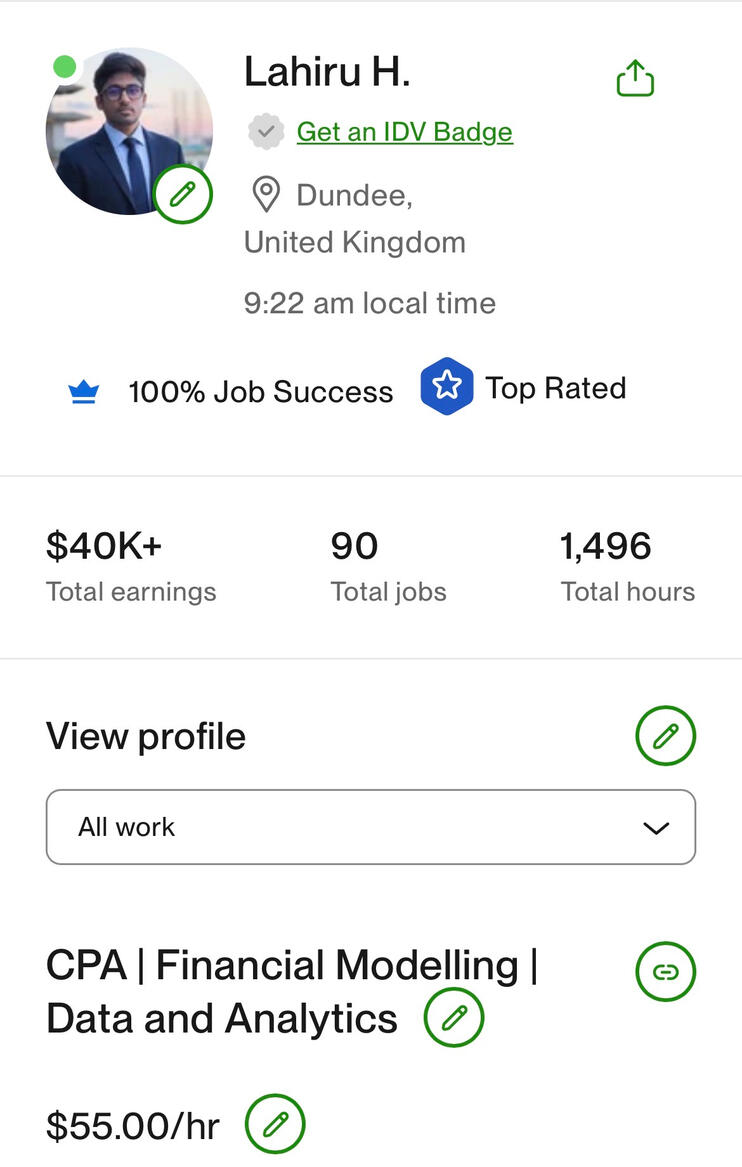Edit View profile section with pencil icon
Image resolution: width=742 pixels, height=1167 pixels.
click(x=665, y=737)
